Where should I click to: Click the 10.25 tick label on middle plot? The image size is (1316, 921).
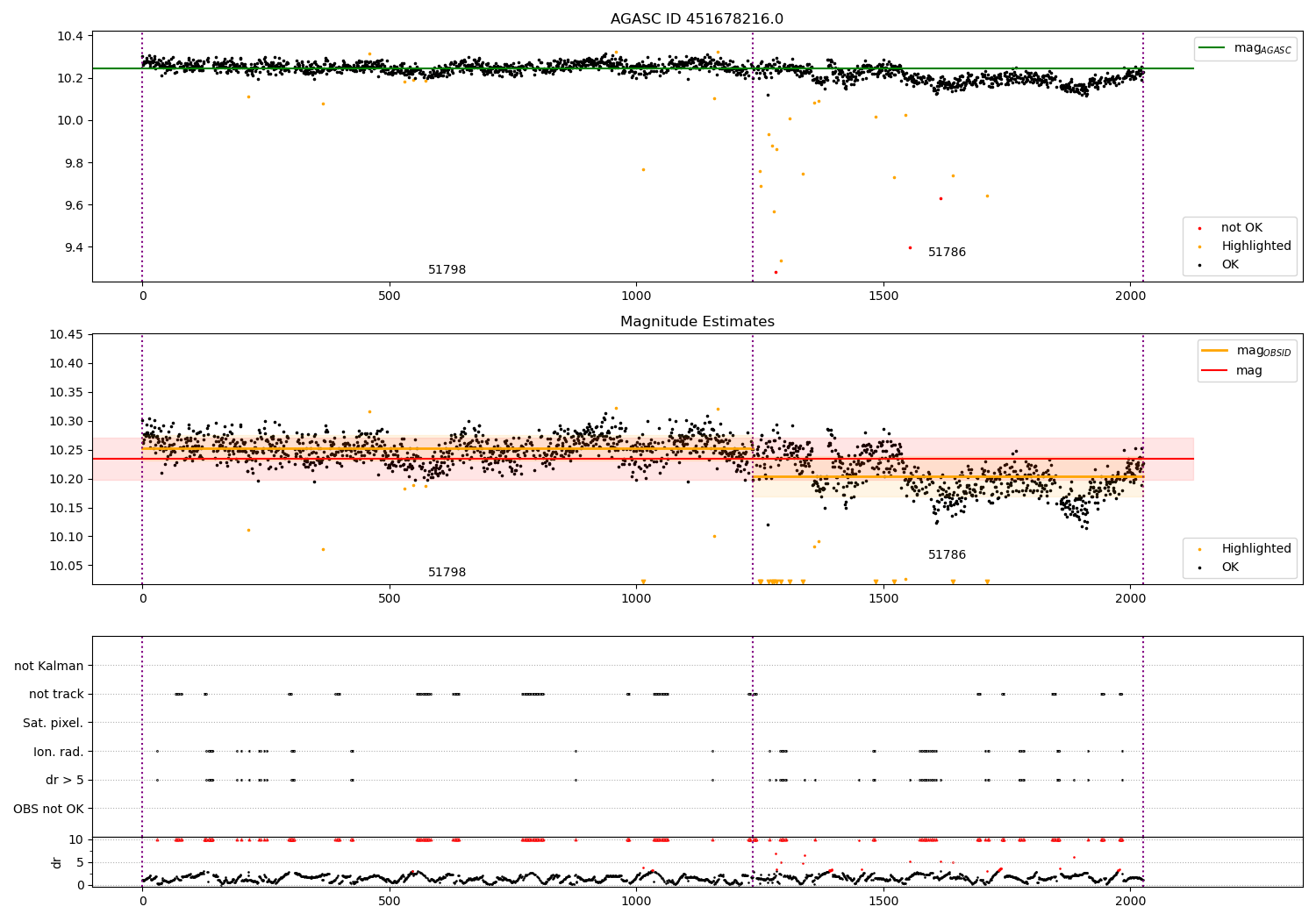click(x=67, y=450)
